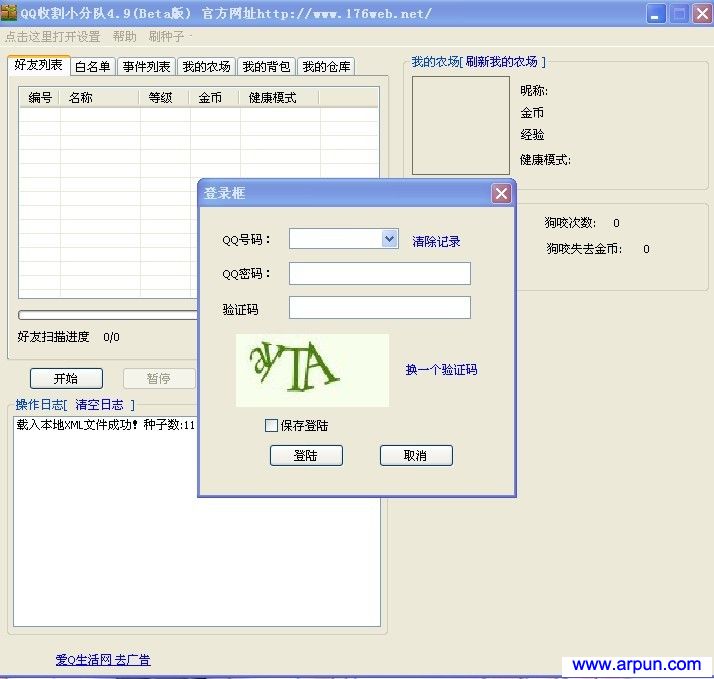Click the 暂停 pause button
Viewport: 714px width, 679px height.
pyautogui.click(x=159, y=378)
